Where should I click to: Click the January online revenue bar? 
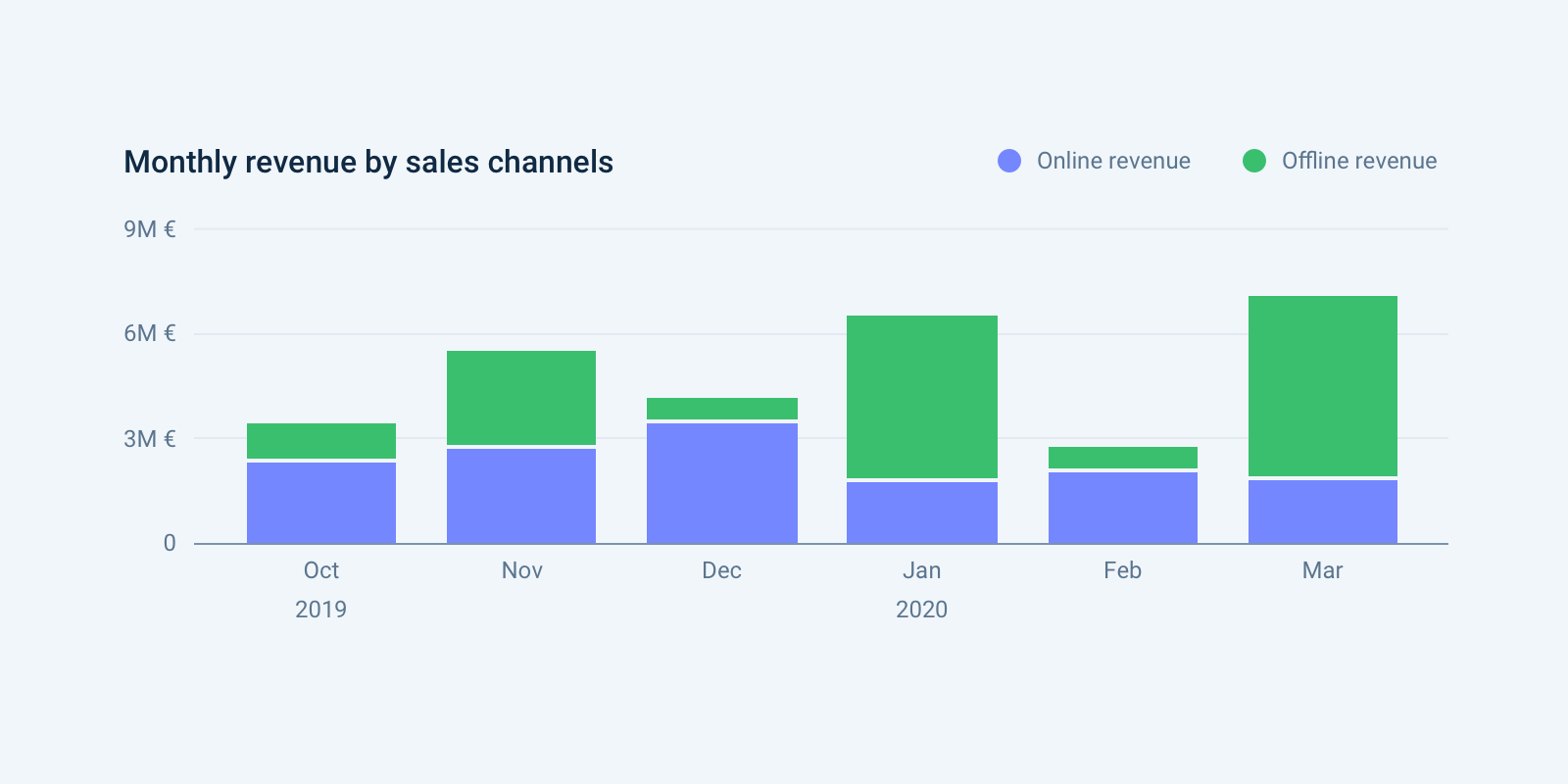click(x=922, y=513)
